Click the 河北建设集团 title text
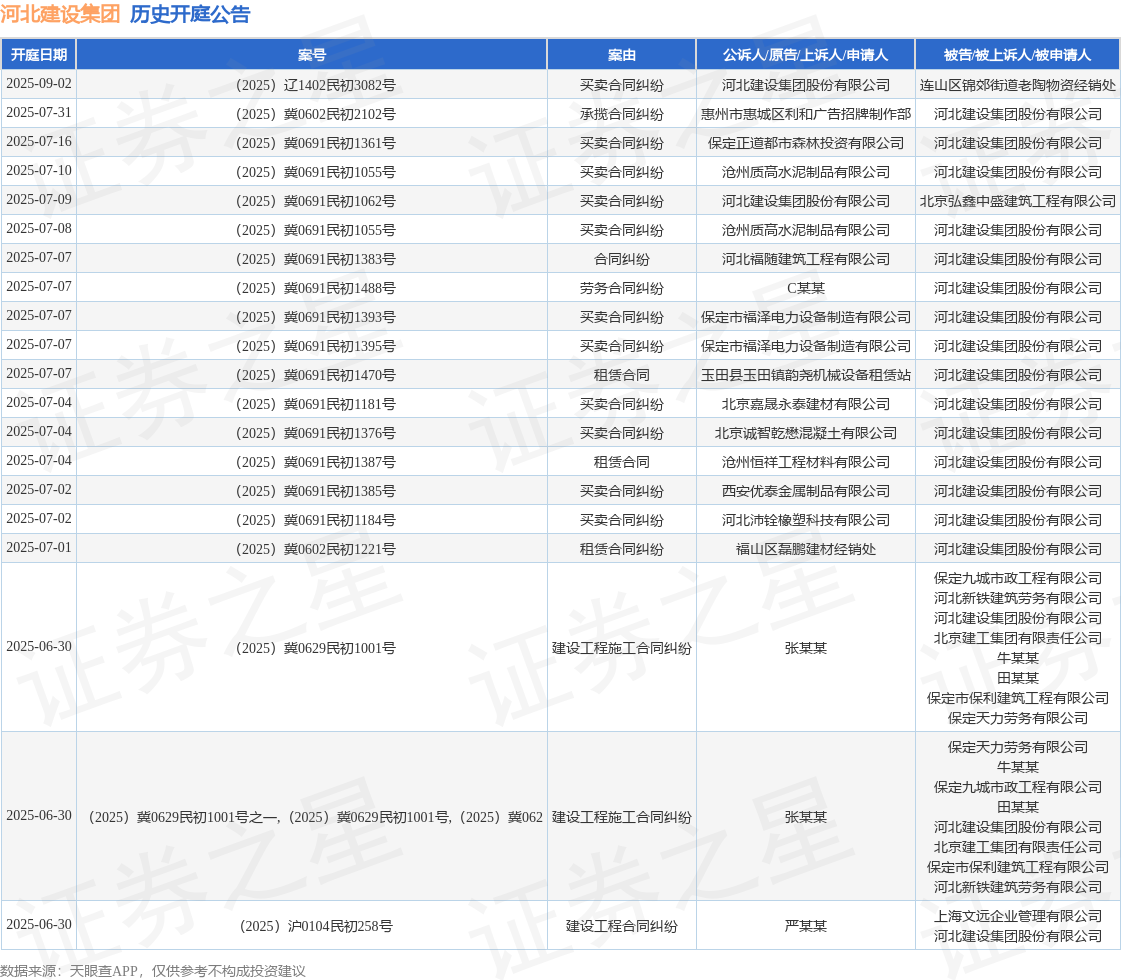 [60, 14]
